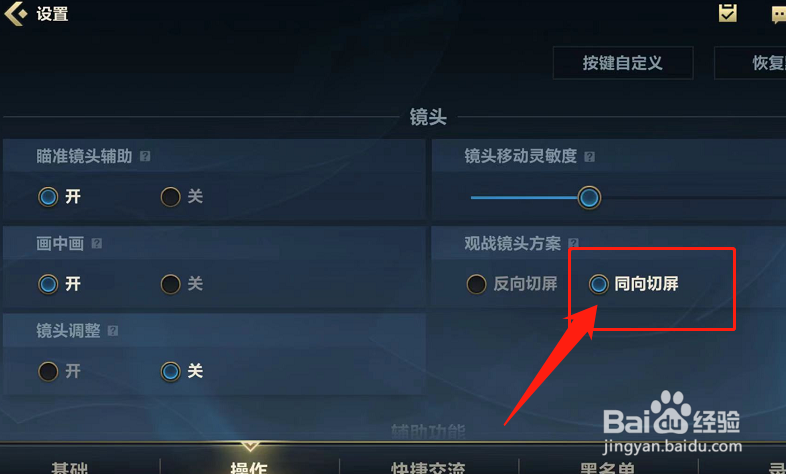Show help for 瞄准镜头辅助

(x=145, y=156)
